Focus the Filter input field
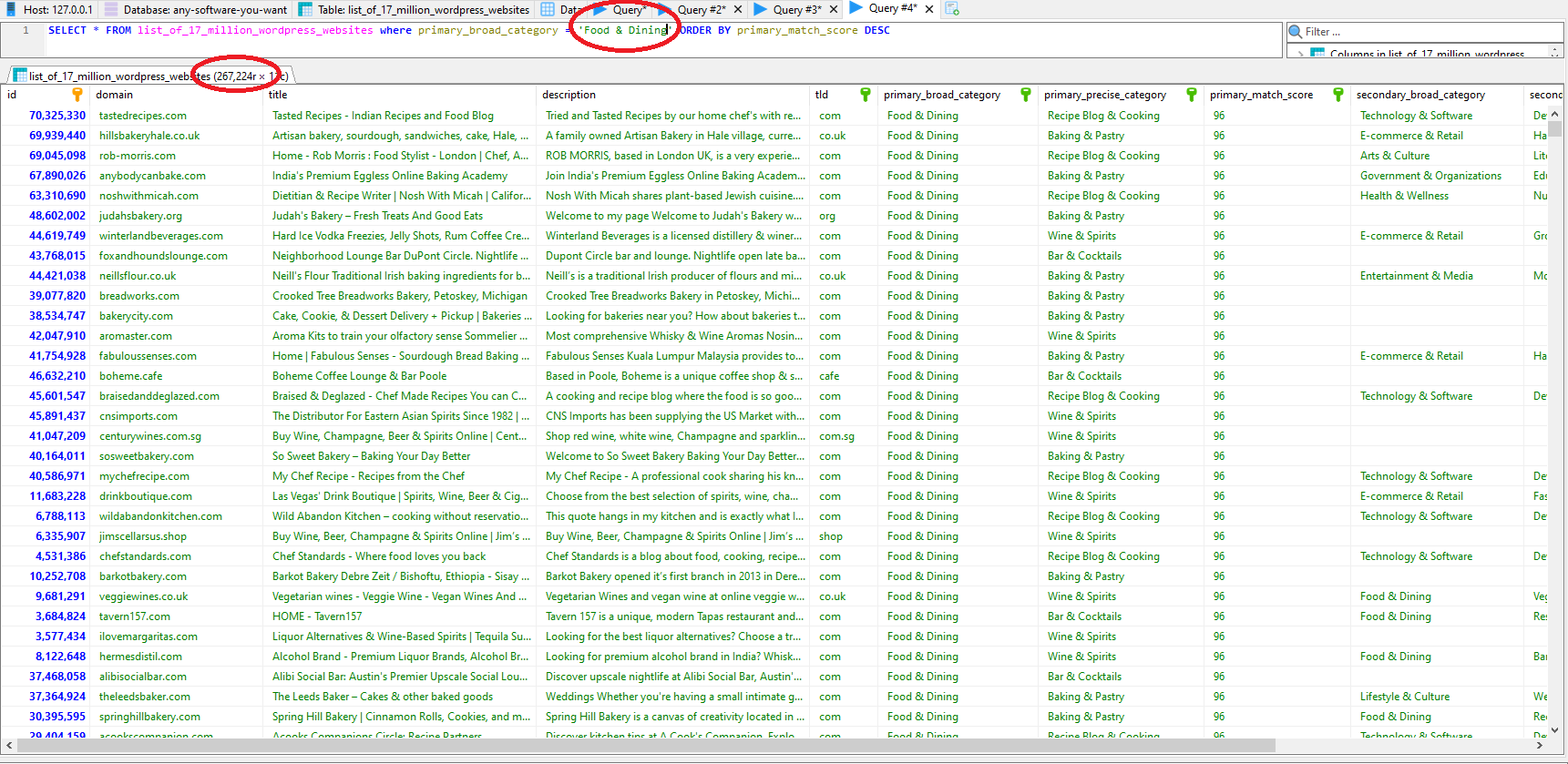Image resolution: width=1568 pixels, height=764 pixels. [1432, 32]
